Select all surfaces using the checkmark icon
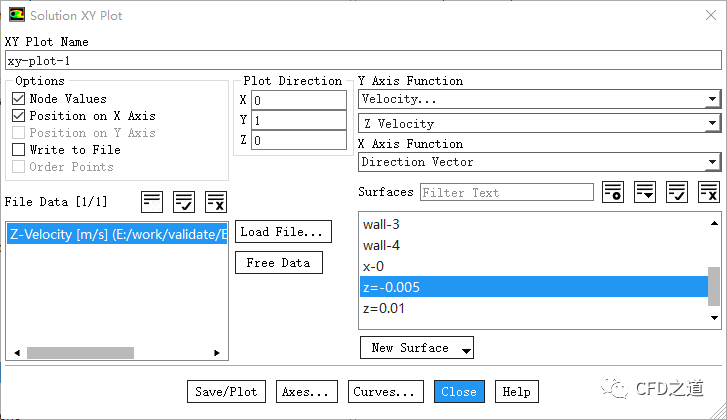The width and height of the screenshot is (727, 420). [x=677, y=192]
